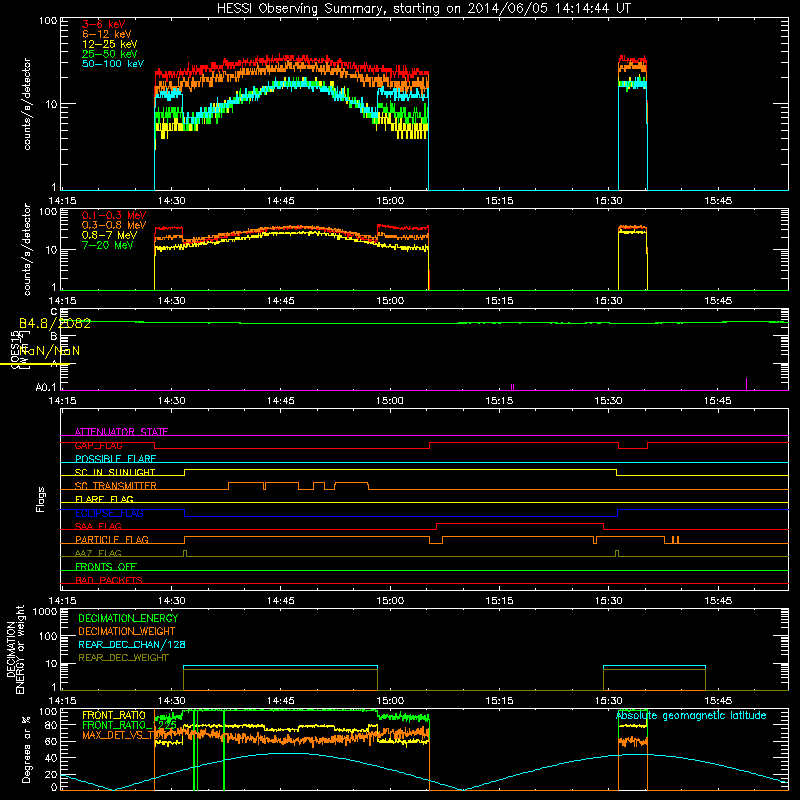Click the yellow '12-25 keV' legend entry
The image size is (800, 800).
tap(109, 44)
